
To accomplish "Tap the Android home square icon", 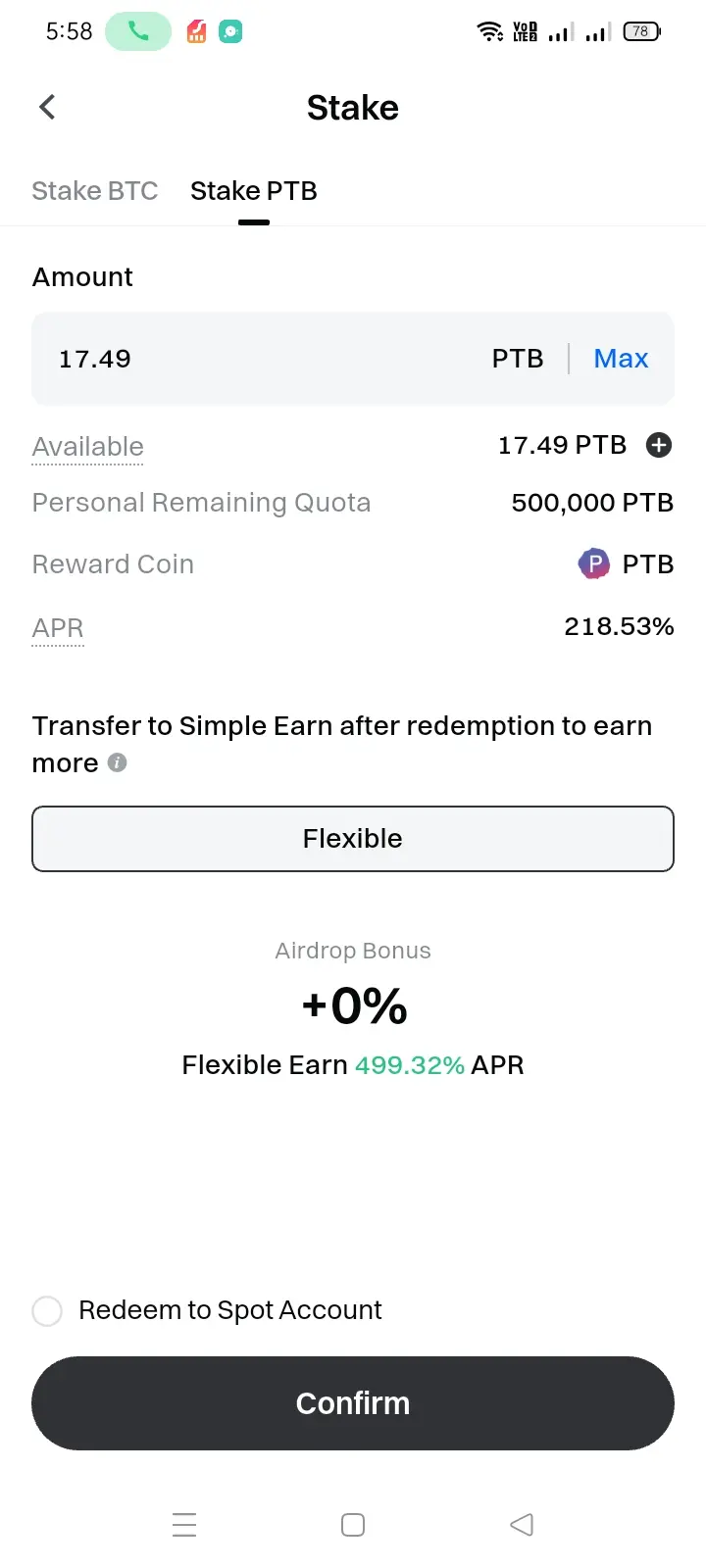I will (x=353, y=1525).
